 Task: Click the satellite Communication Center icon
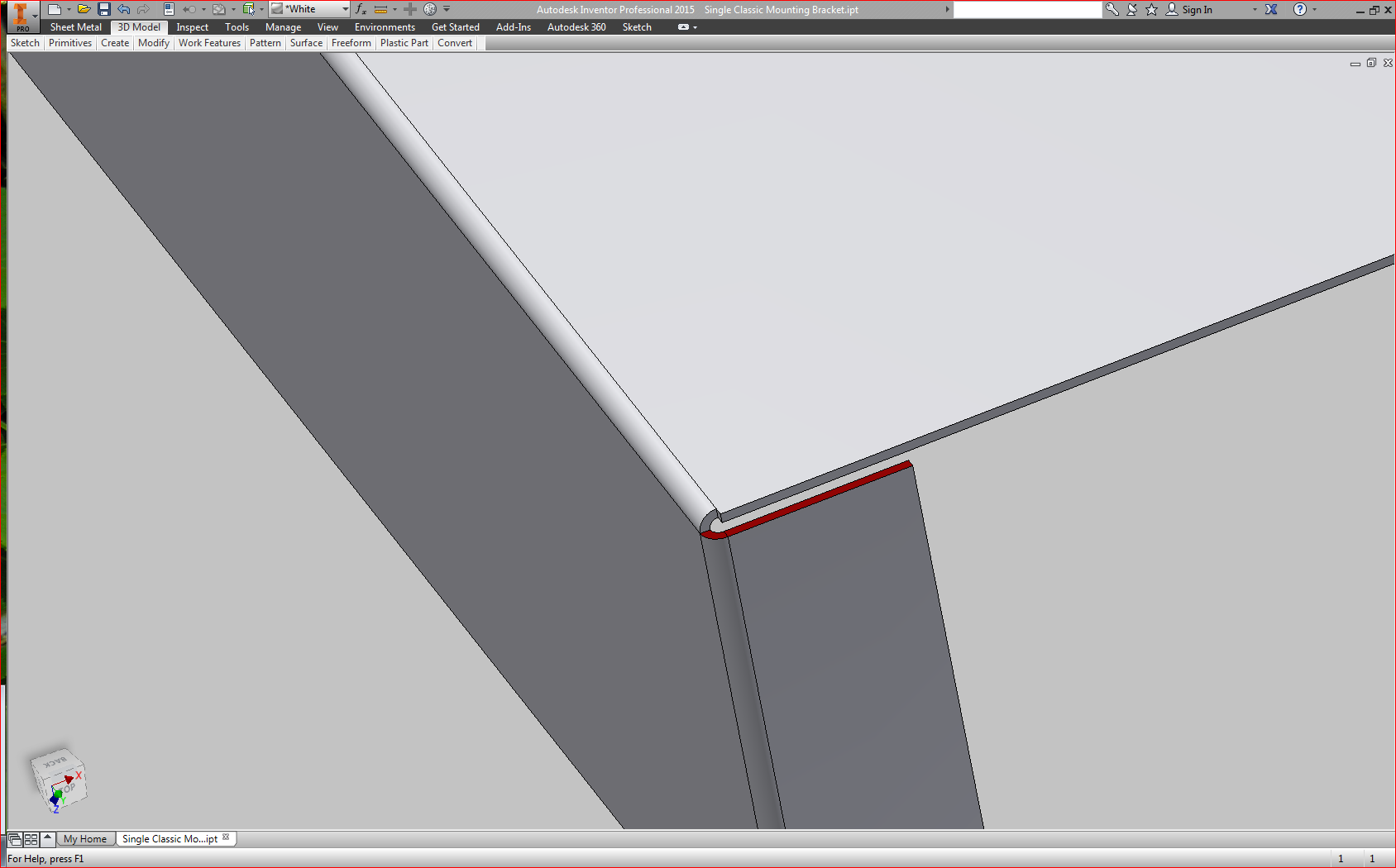1132,9
